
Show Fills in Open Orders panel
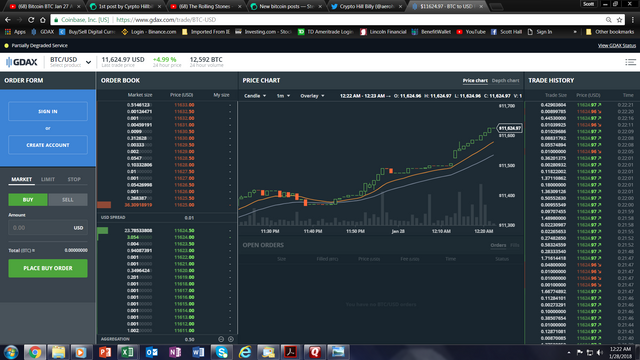pyautogui.click(x=515, y=245)
